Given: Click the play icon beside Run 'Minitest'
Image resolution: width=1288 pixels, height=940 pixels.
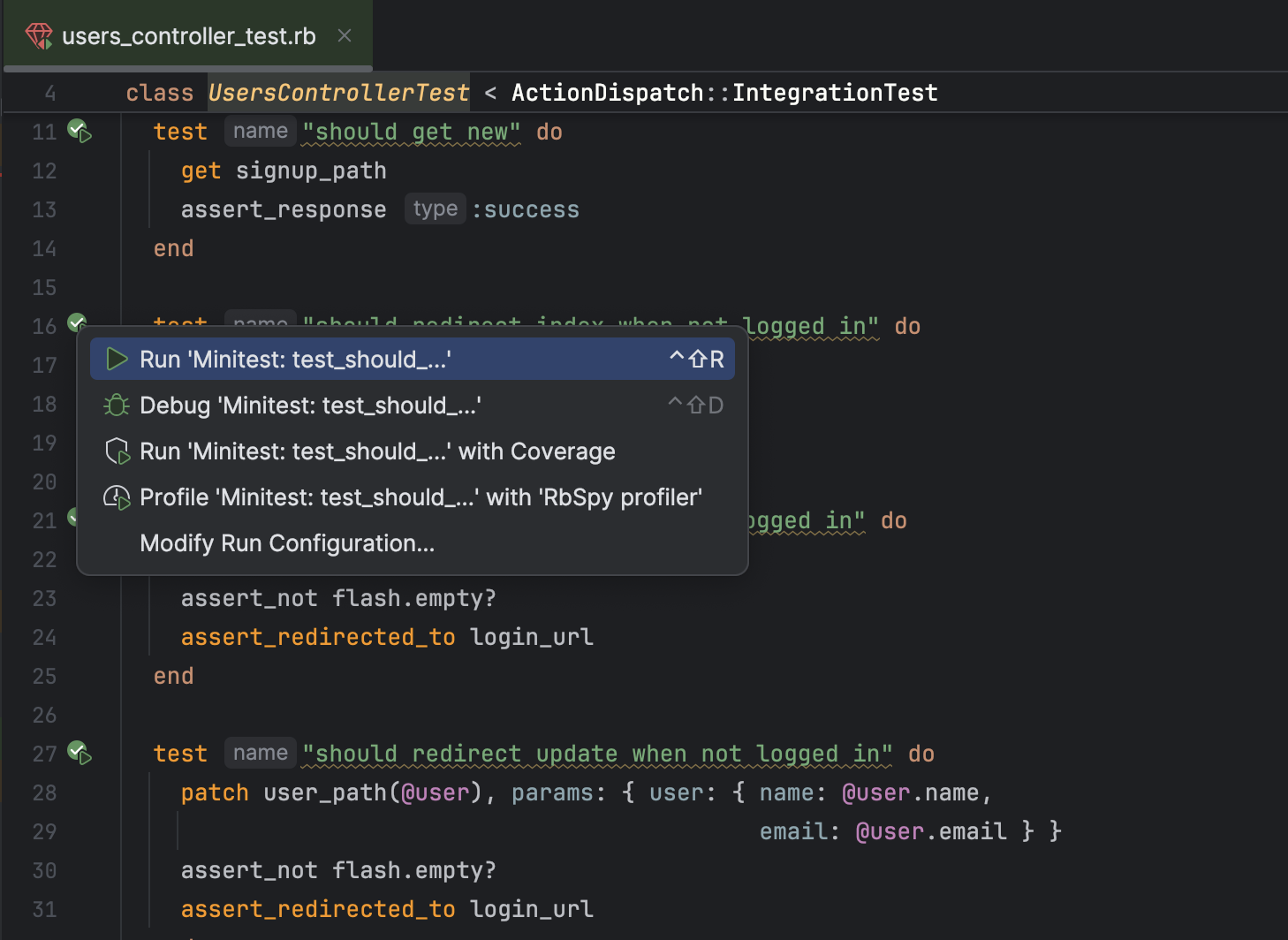Looking at the screenshot, I should tap(116, 359).
